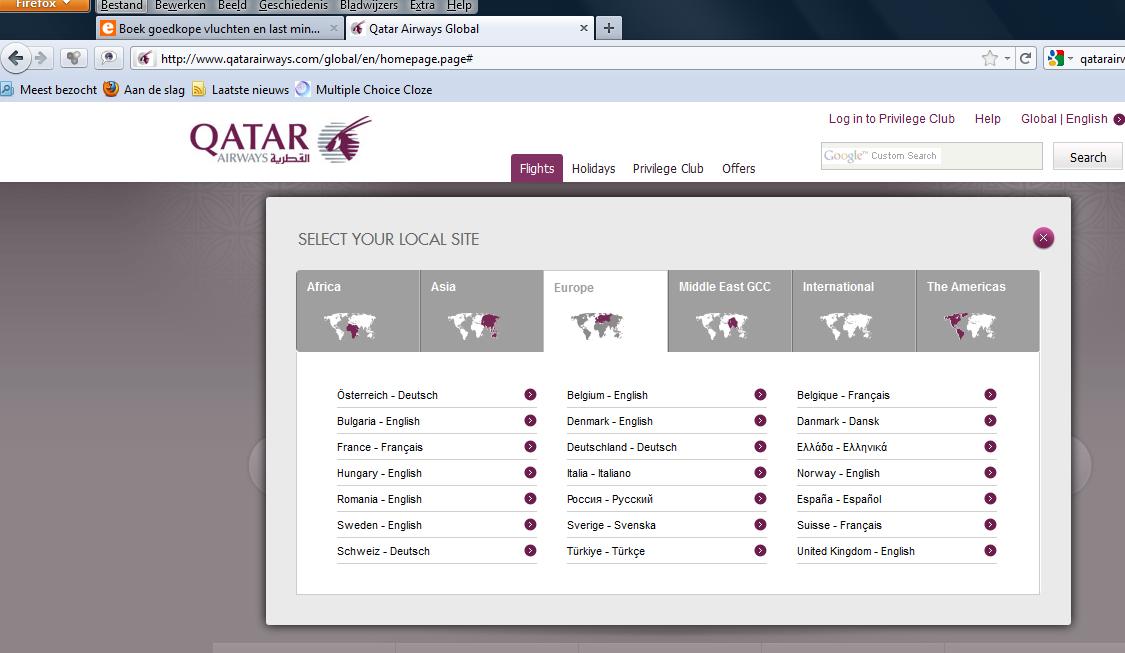Viewport: 1125px width, 653px height.
Task: Click arrow icon next to Schweiz - Deutsch
Action: 530,550
